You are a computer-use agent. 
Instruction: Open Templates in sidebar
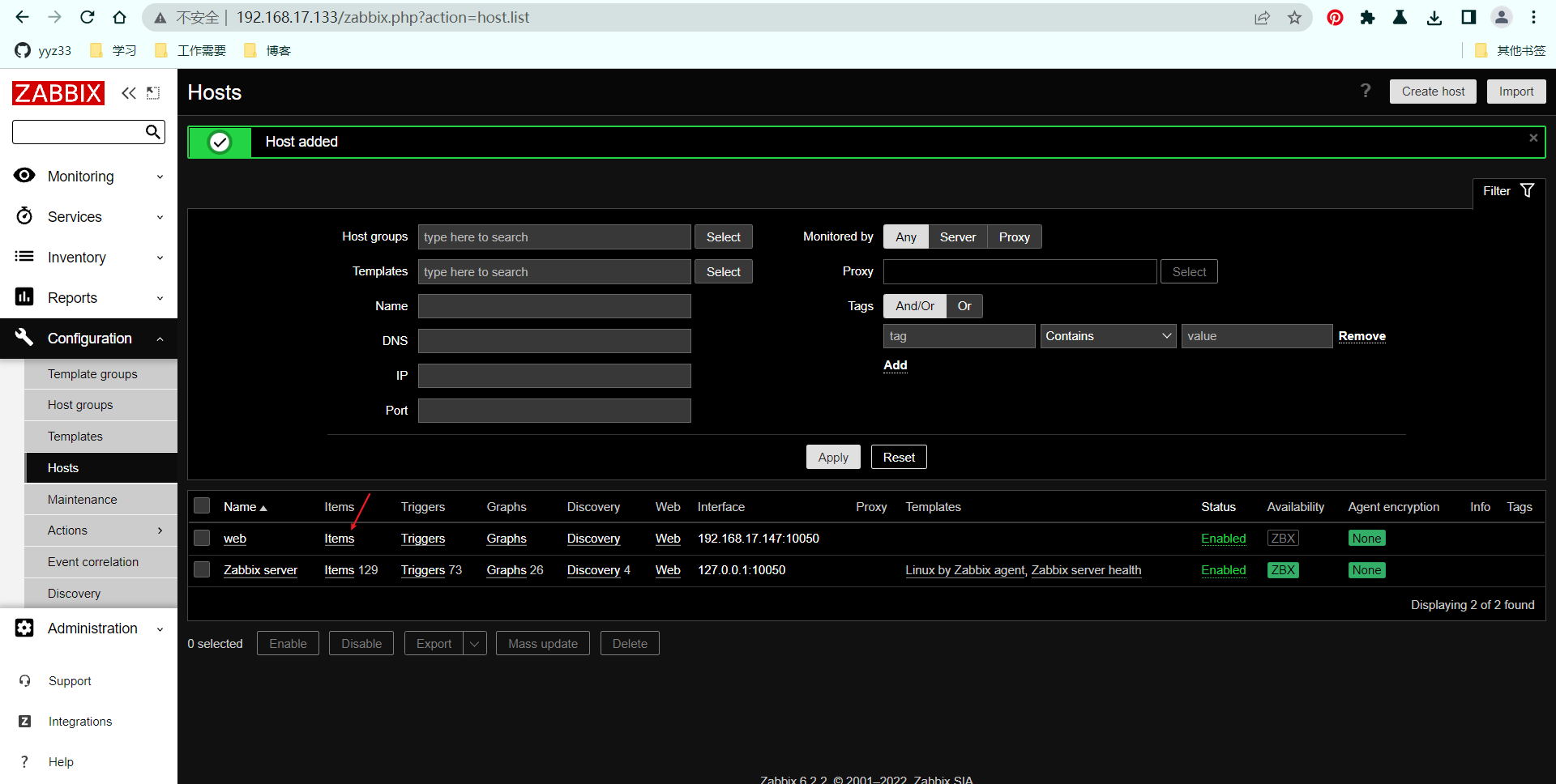pyautogui.click(x=75, y=436)
